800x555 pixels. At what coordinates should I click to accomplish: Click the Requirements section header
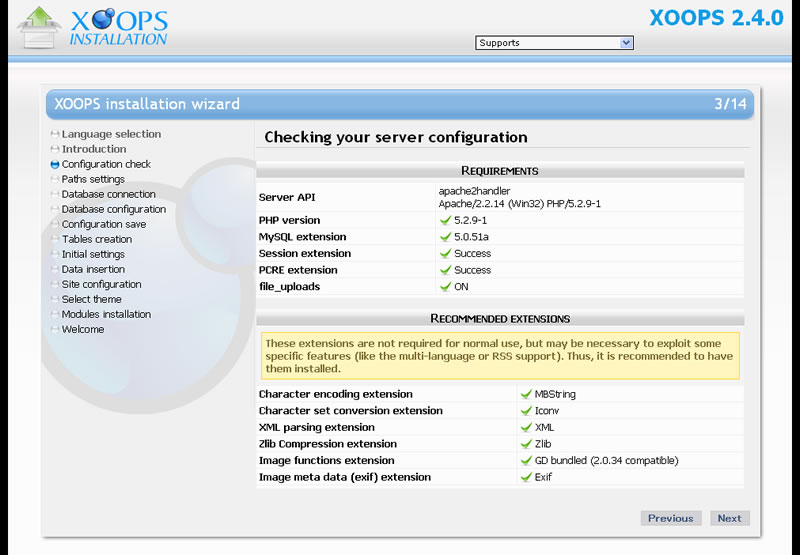tap(500, 171)
